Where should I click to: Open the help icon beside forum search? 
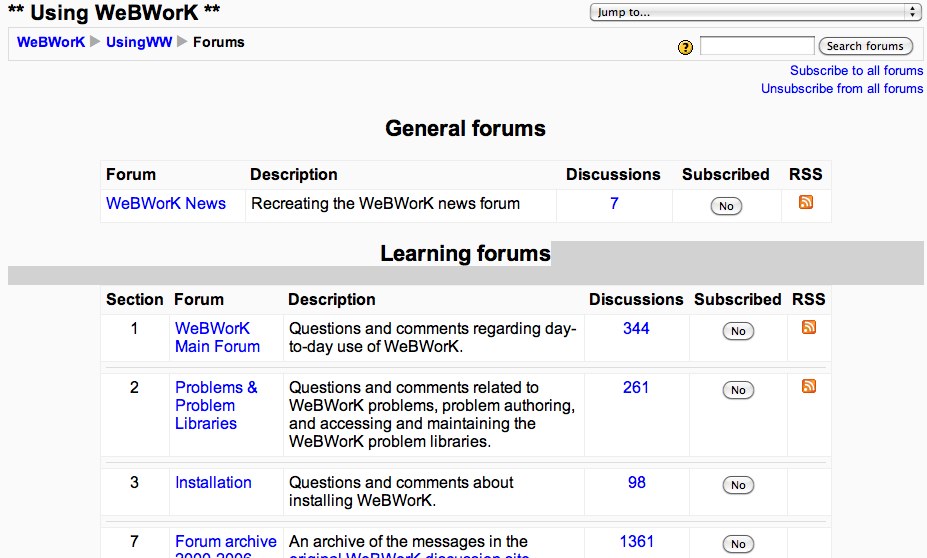pyautogui.click(x=685, y=47)
